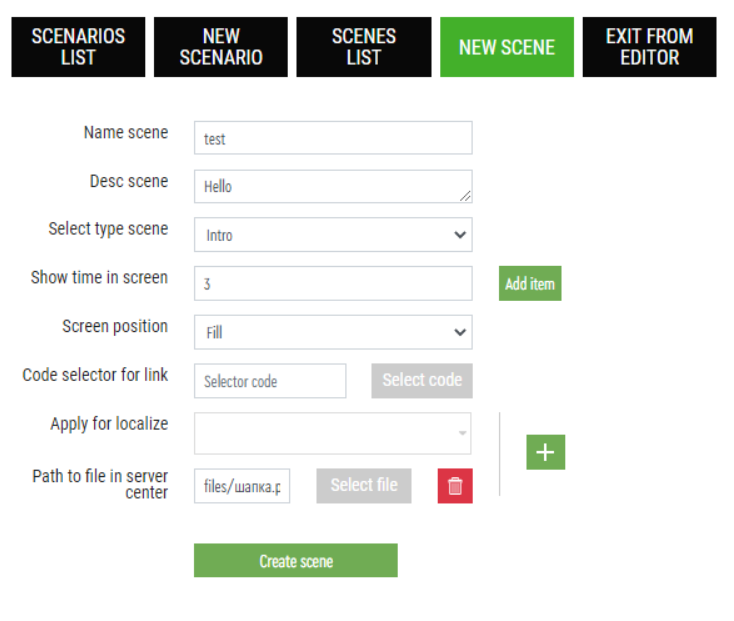Click the Select file button
Viewport: 734px width, 621px height.
[364, 486]
